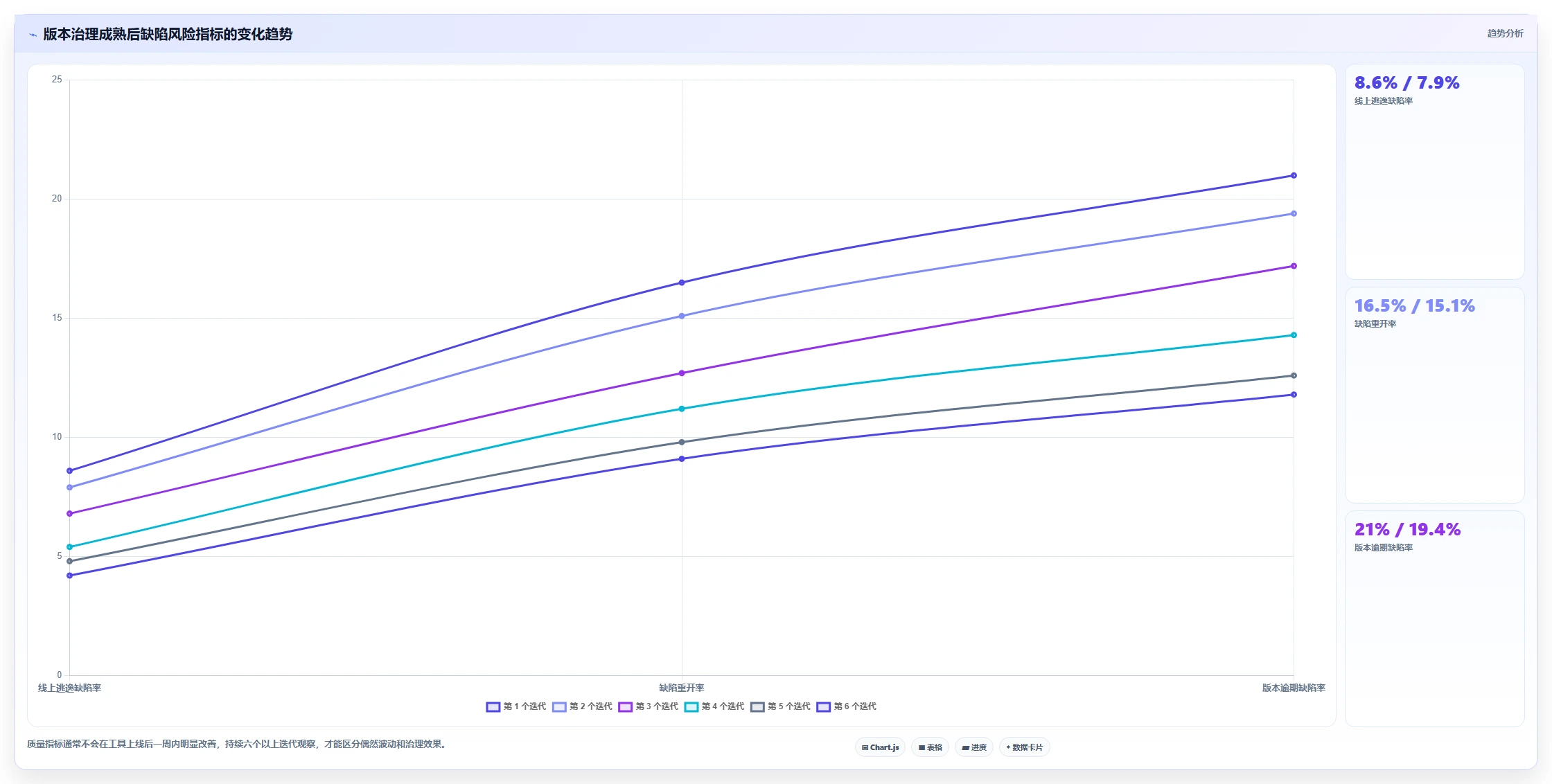Click iteration 1 data point at 线上逃逸缺陷率

pos(69,471)
